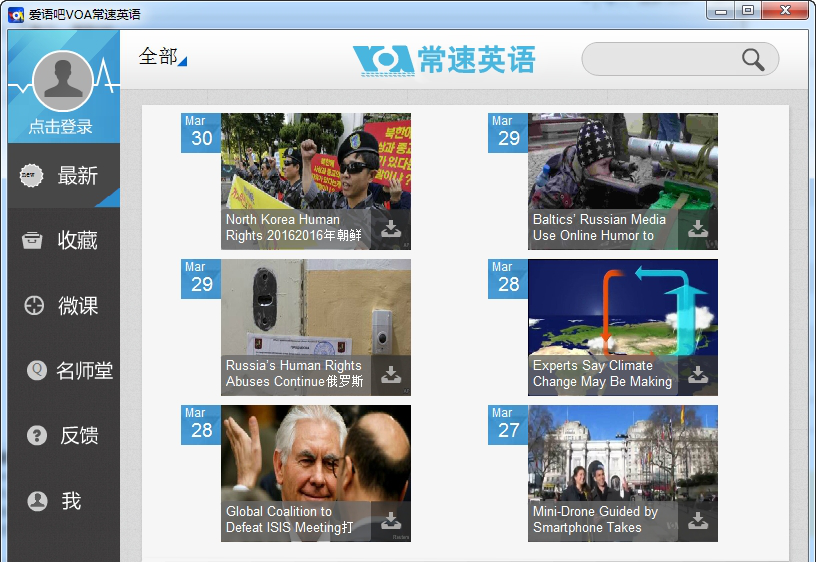Click the user avatar icon to log in

tap(63, 80)
